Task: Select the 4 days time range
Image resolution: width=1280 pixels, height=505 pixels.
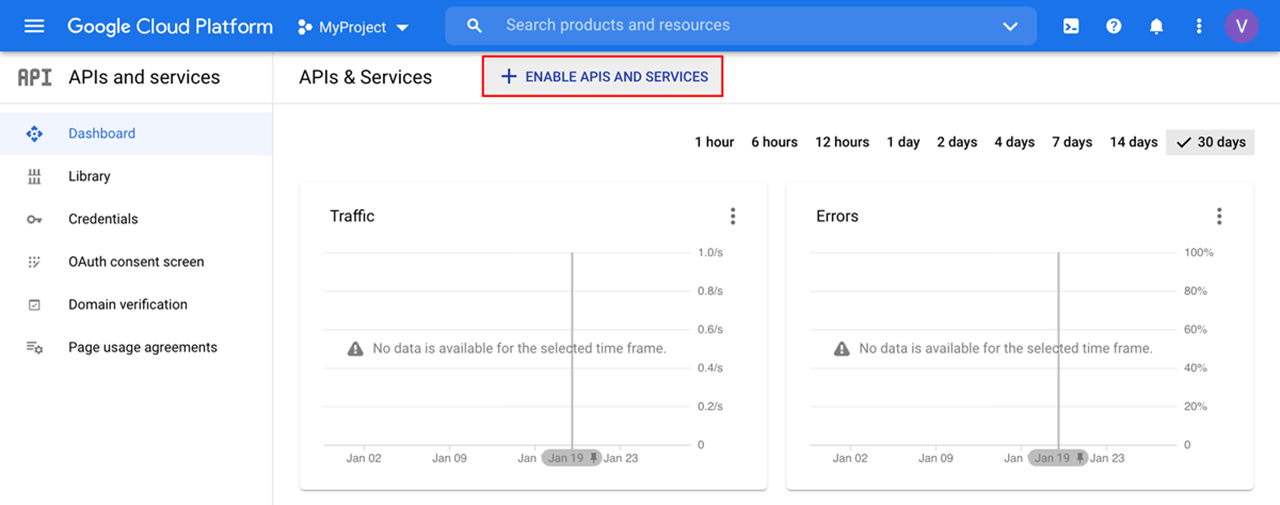Action: pyautogui.click(x=1014, y=142)
